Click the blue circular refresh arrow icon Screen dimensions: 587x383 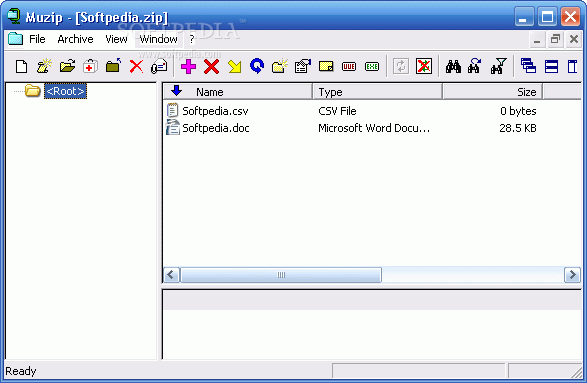[257, 66]
